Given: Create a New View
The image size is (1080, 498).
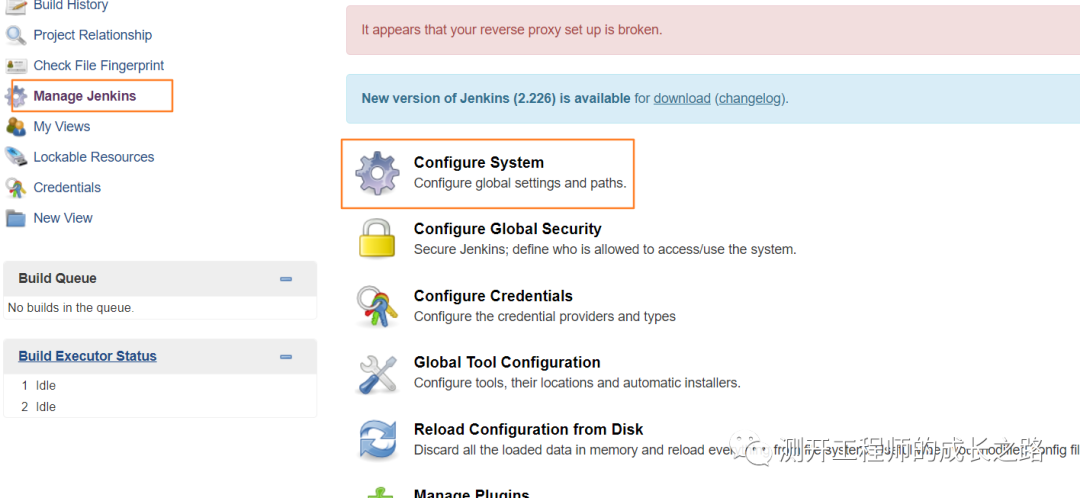Looking at the screenshot, I should (x=63, y=218).
